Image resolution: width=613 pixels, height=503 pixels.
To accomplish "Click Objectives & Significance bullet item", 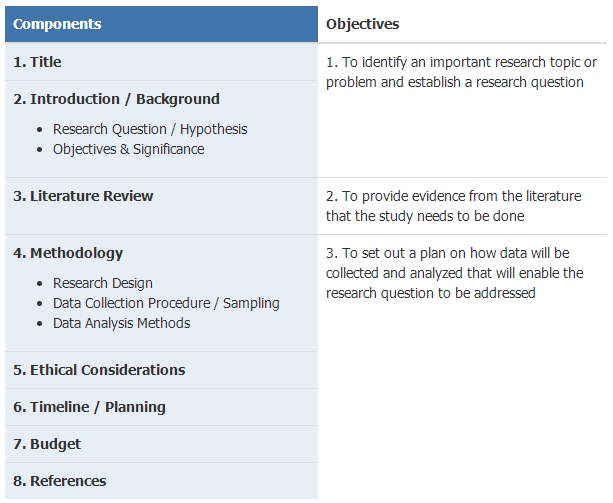I will pos(129,149).
